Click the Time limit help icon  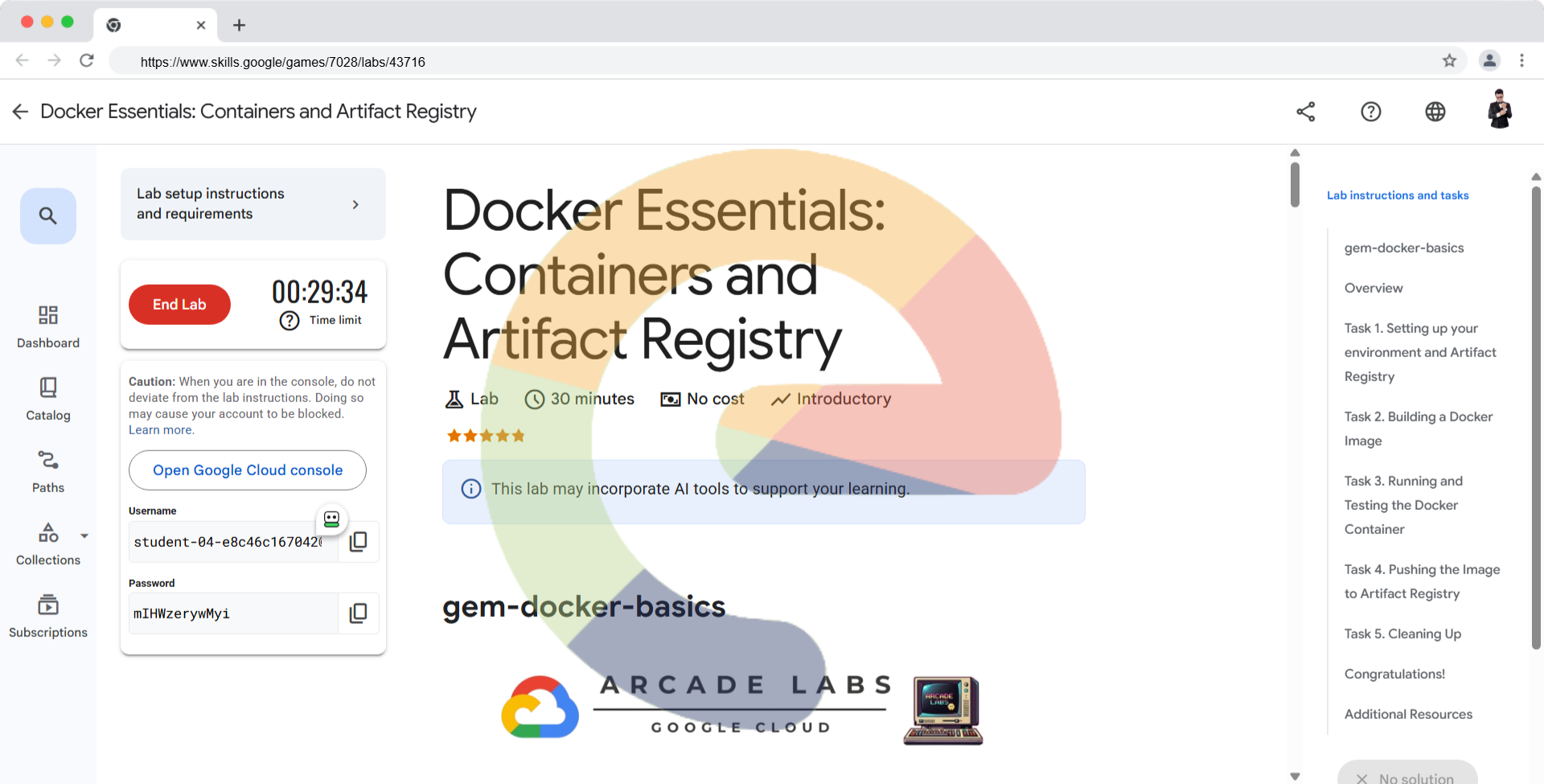[x=289, y=321]
